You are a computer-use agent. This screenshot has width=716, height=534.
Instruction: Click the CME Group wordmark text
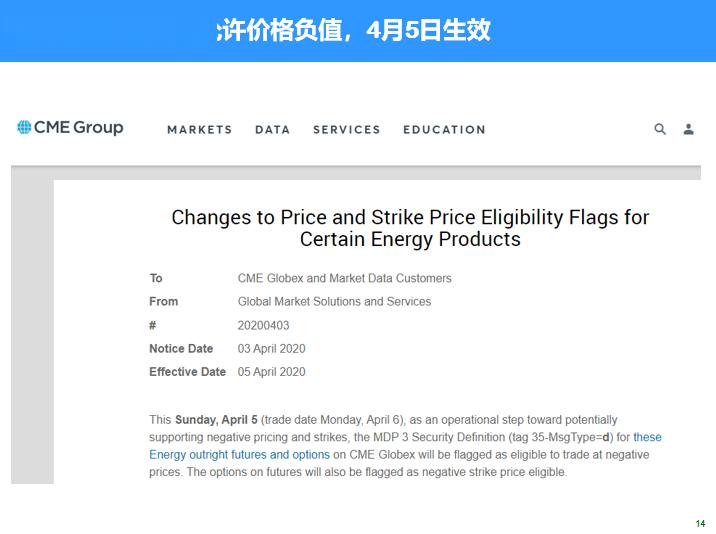point(79,128)
